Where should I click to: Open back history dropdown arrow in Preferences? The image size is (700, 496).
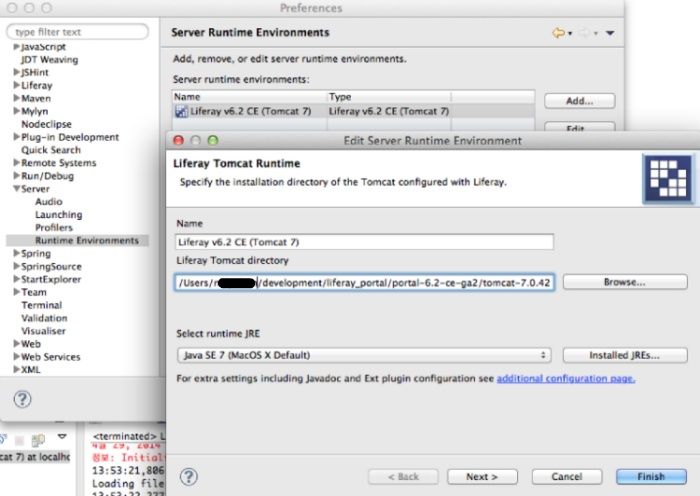point(570,33)
